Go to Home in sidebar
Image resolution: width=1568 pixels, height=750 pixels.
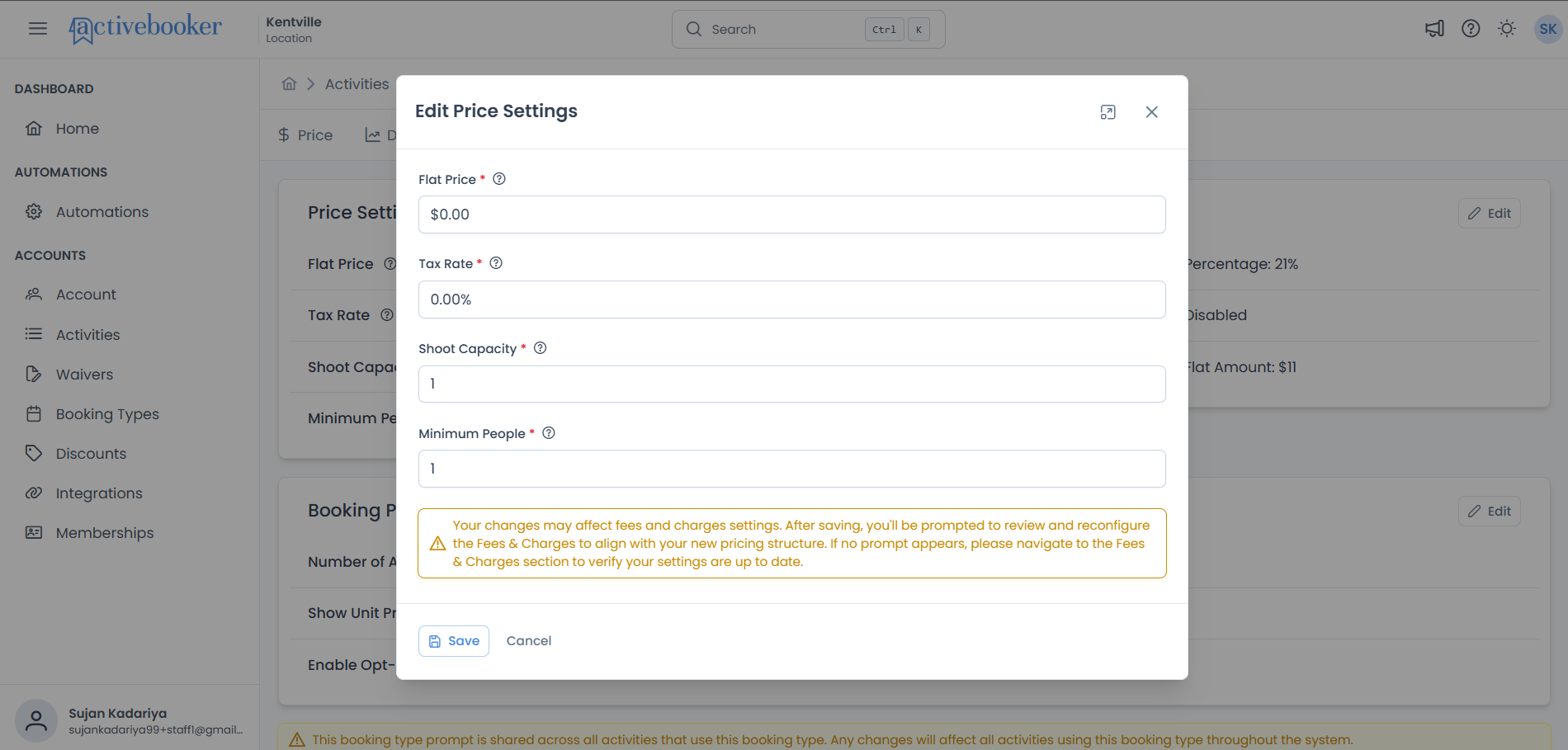pos(77,129)
